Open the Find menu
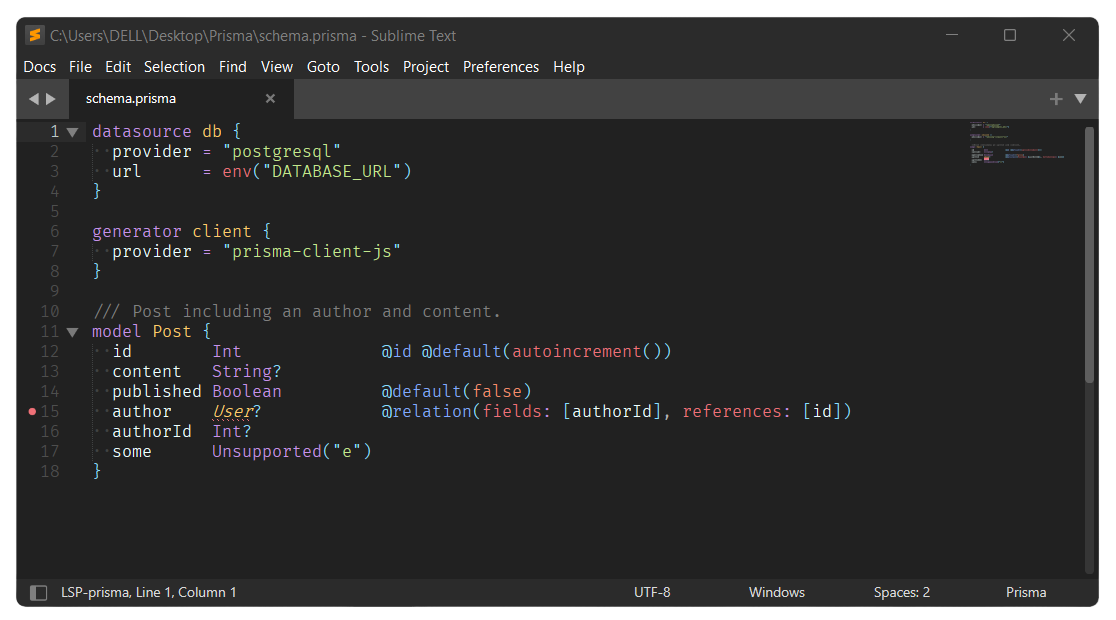 [x=233, y=67]
